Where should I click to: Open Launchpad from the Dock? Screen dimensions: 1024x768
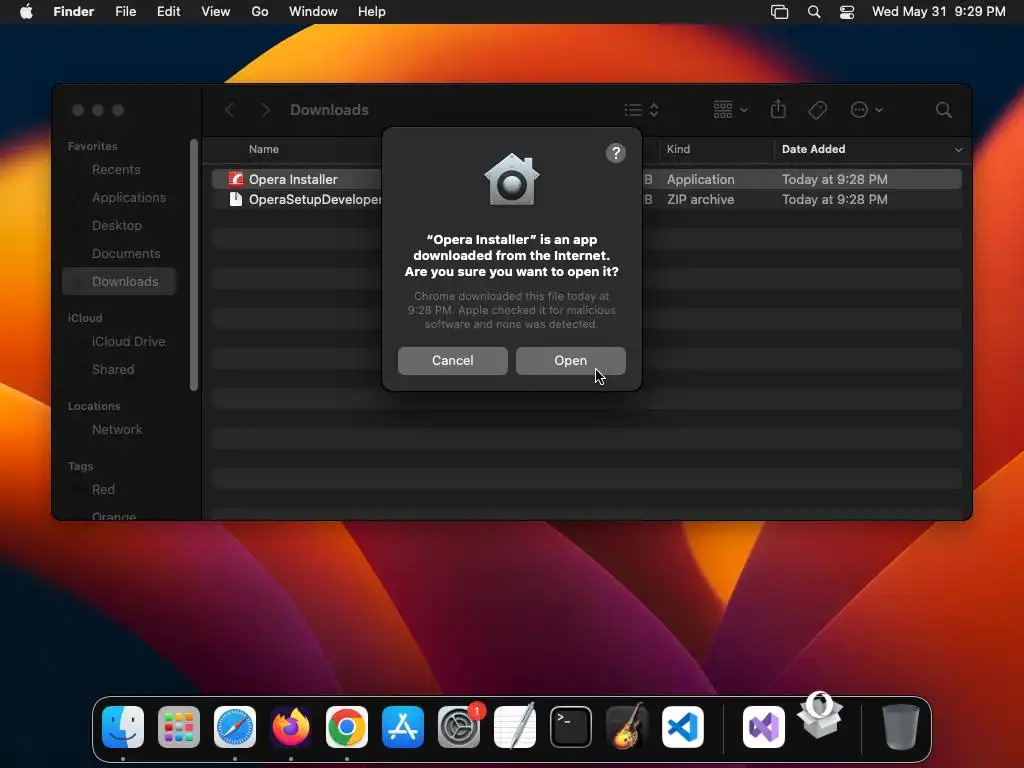pyautogui.click(x=178, y=727)
